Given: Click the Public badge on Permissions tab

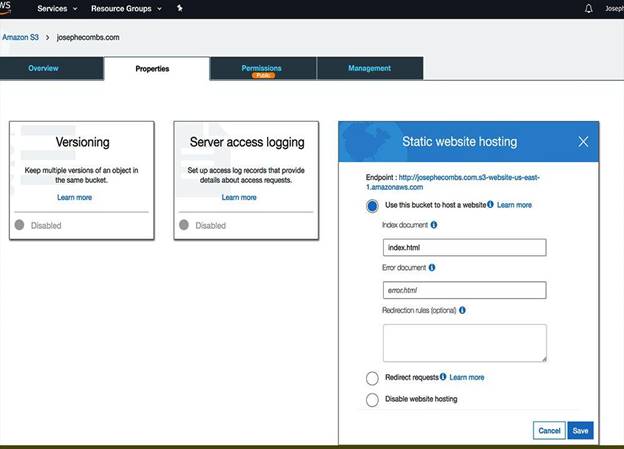Looking at the screenshot, I should click(x=263, y=75).
